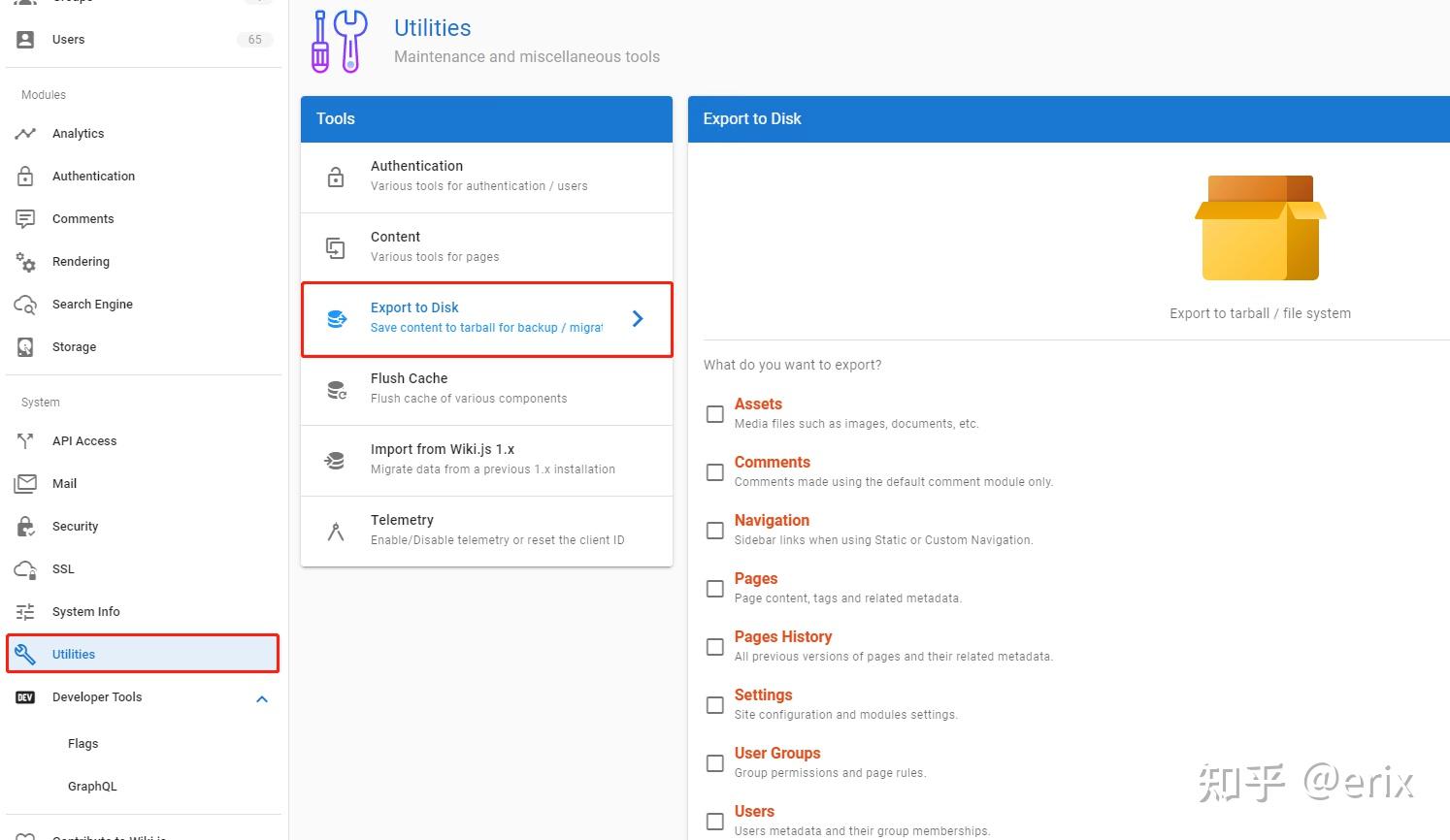
Task: Click the Authentication lock icon in sidebar
Action: pos(25,177)
